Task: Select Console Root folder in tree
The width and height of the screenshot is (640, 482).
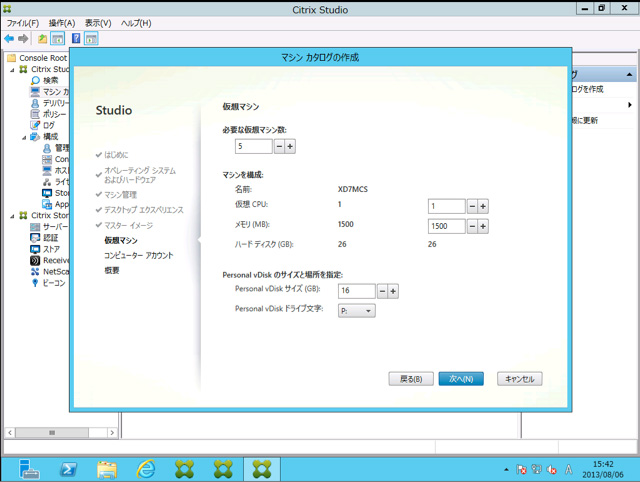Action: (x=38, y=58)
